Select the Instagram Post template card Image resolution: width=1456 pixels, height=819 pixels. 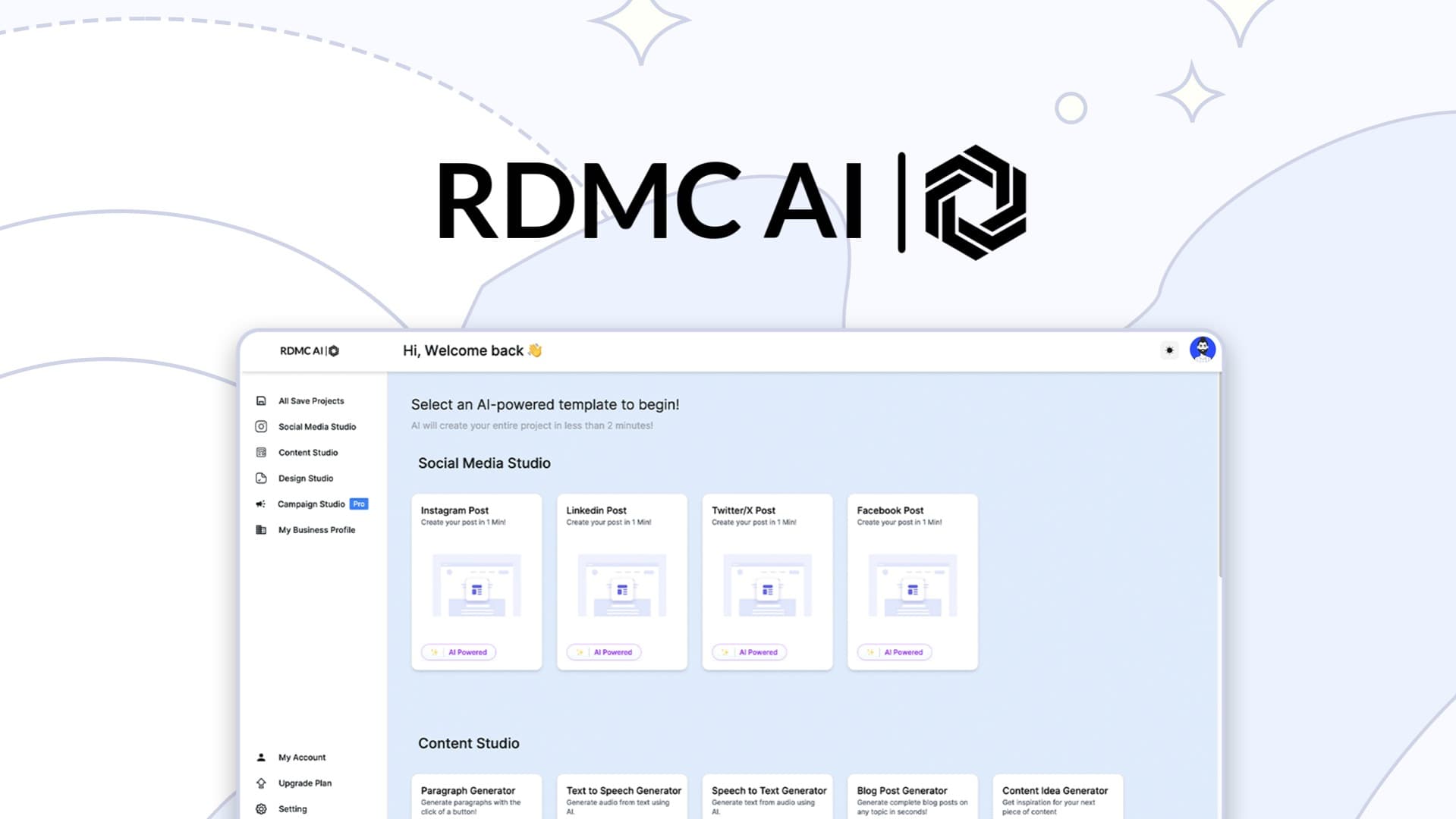click(476, 582)
